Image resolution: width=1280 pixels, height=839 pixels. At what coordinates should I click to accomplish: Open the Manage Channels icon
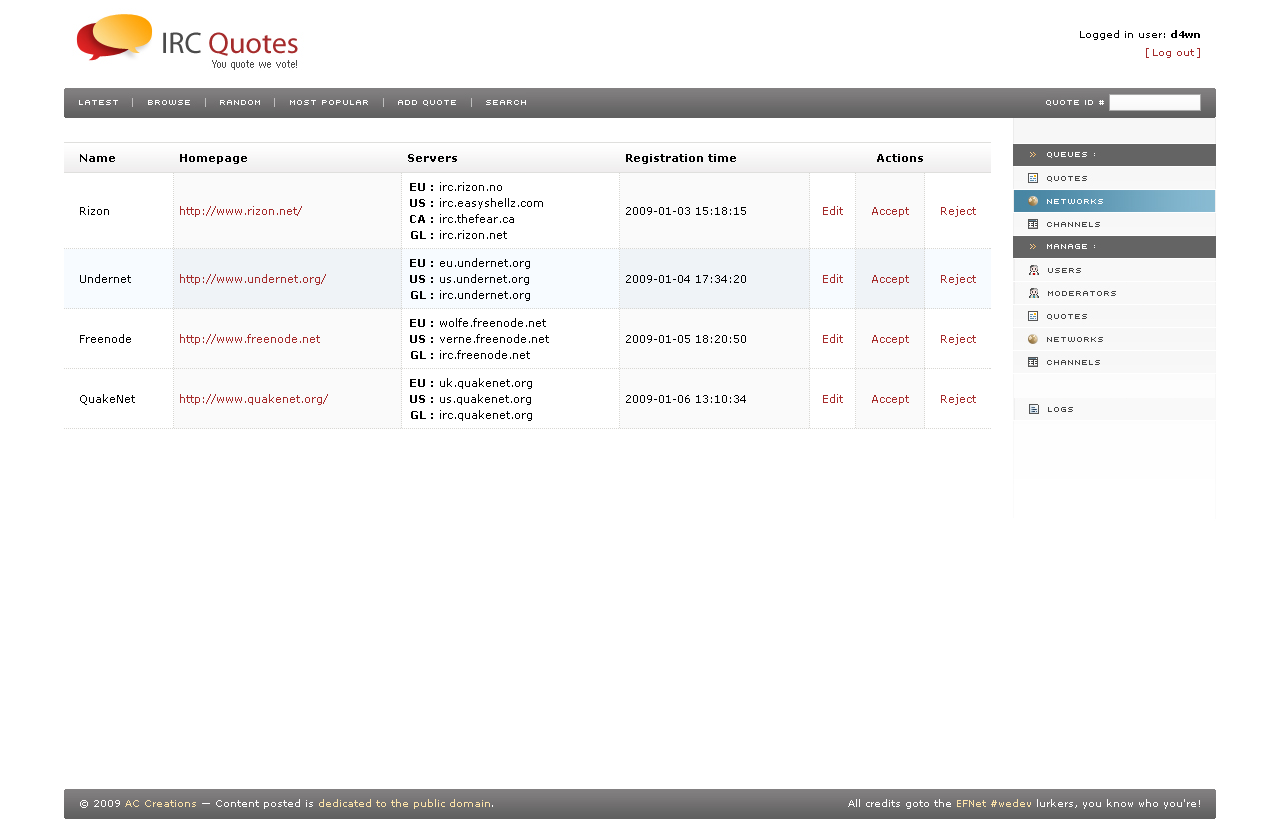(x=1033, y=362)
